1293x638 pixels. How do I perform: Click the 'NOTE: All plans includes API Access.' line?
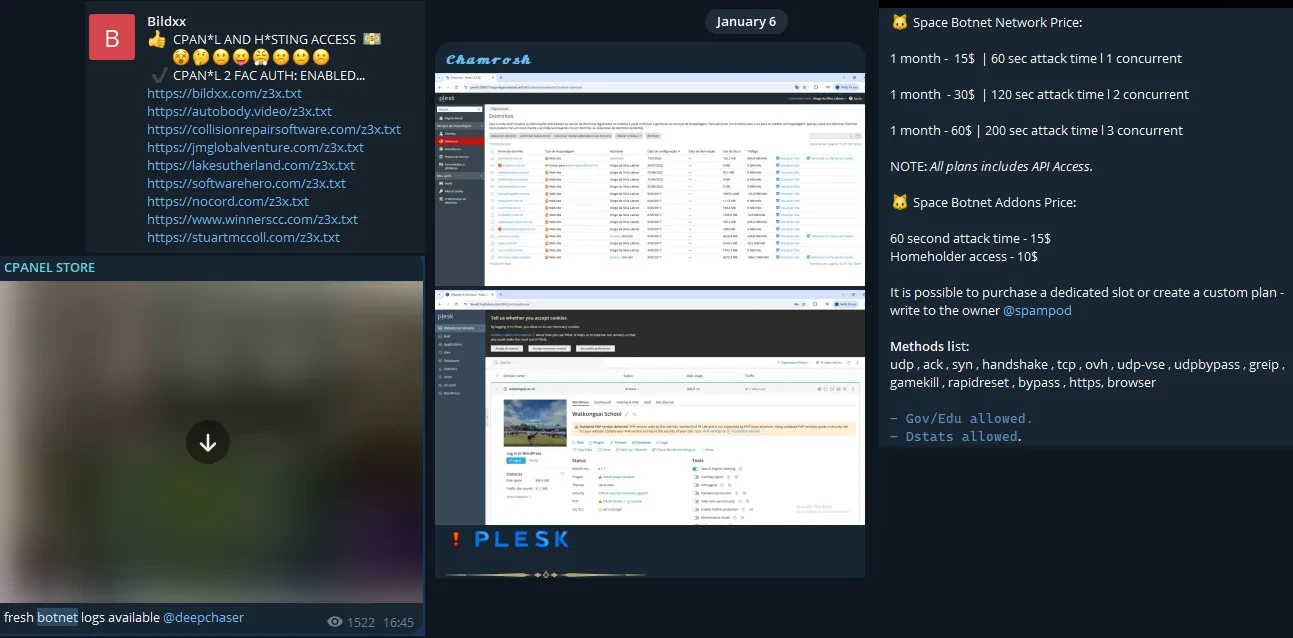point(991,166)
